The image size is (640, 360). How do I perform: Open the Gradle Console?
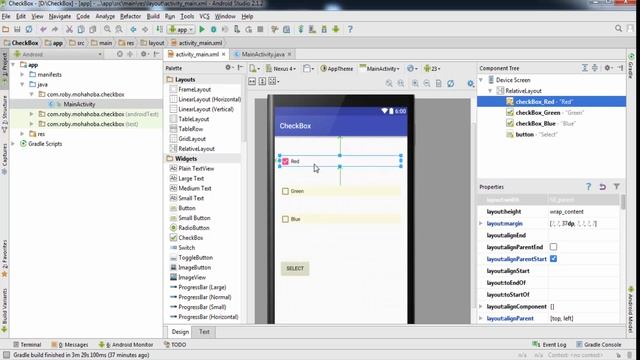tap(598, 344)
